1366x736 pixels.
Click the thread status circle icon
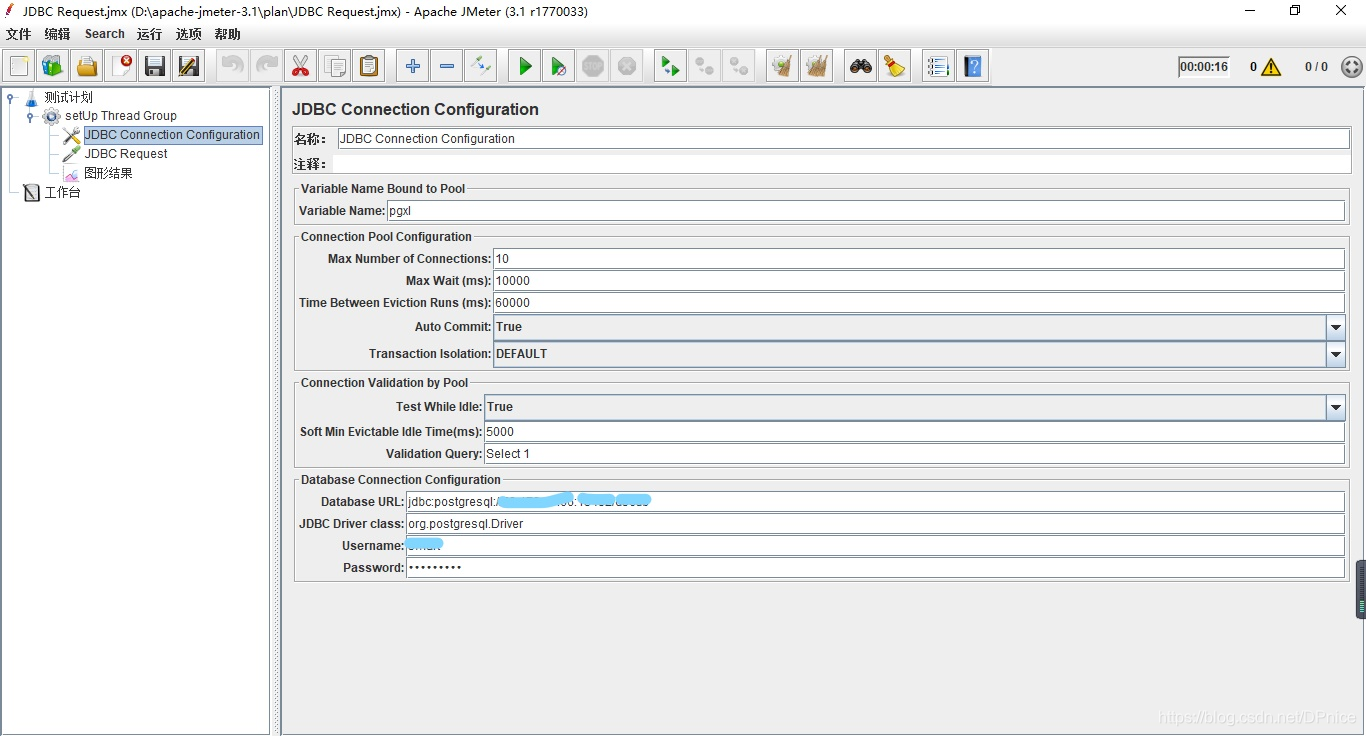pos(1352,67)
